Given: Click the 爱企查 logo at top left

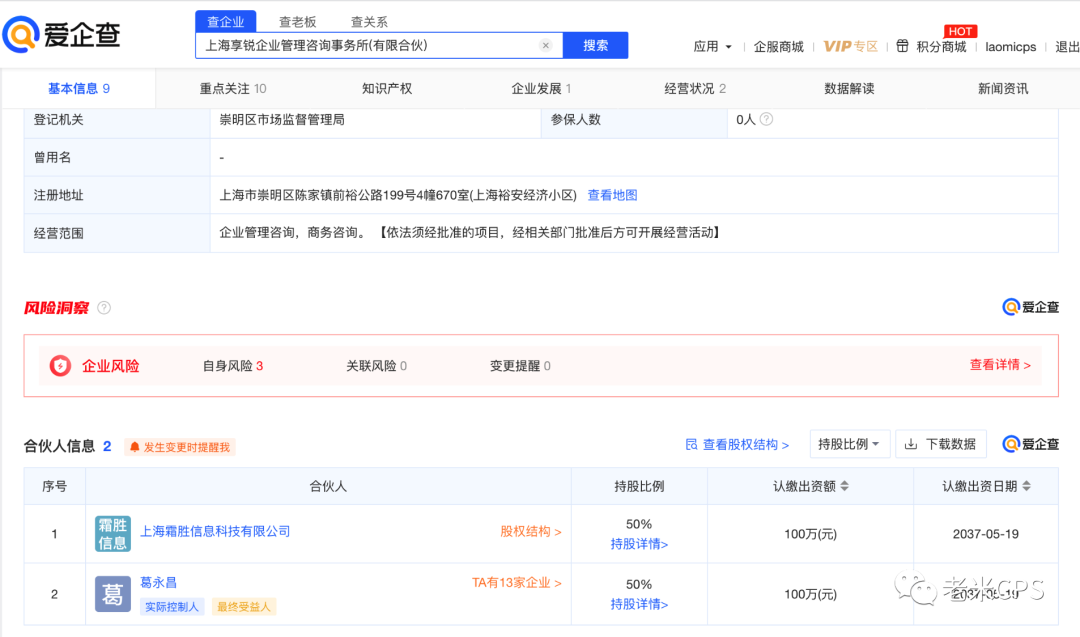Looking at the screenshot, I should [x=61, y=34].
